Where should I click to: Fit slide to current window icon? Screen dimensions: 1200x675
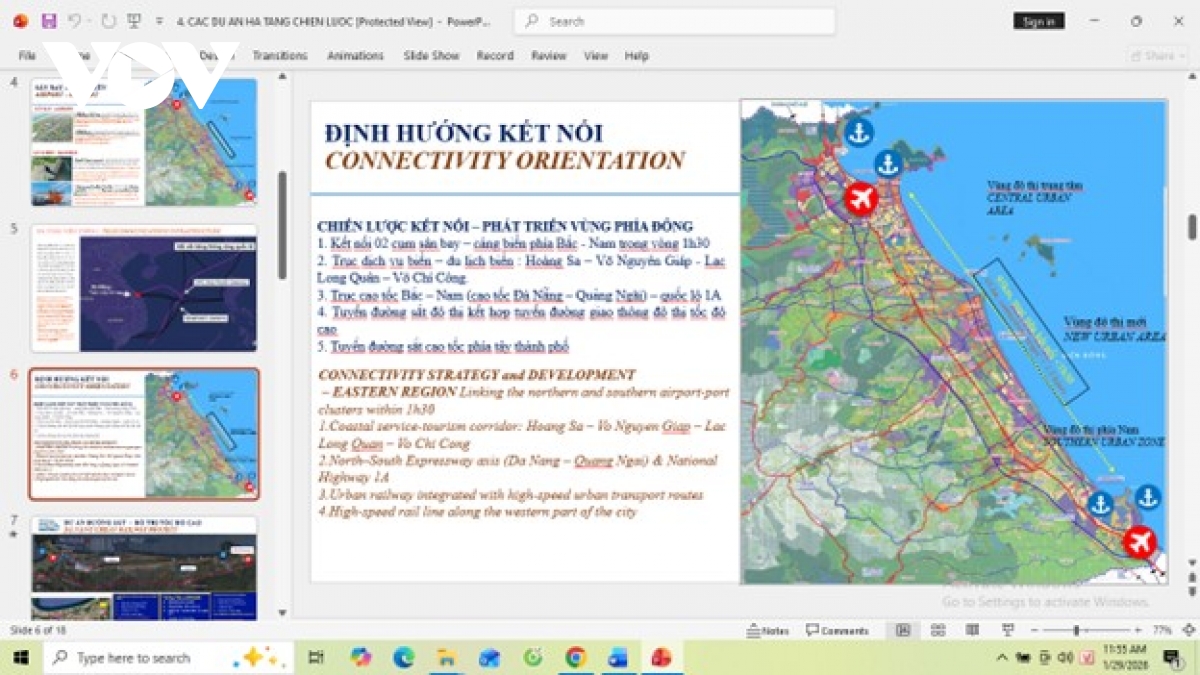tap(1186, 630)
